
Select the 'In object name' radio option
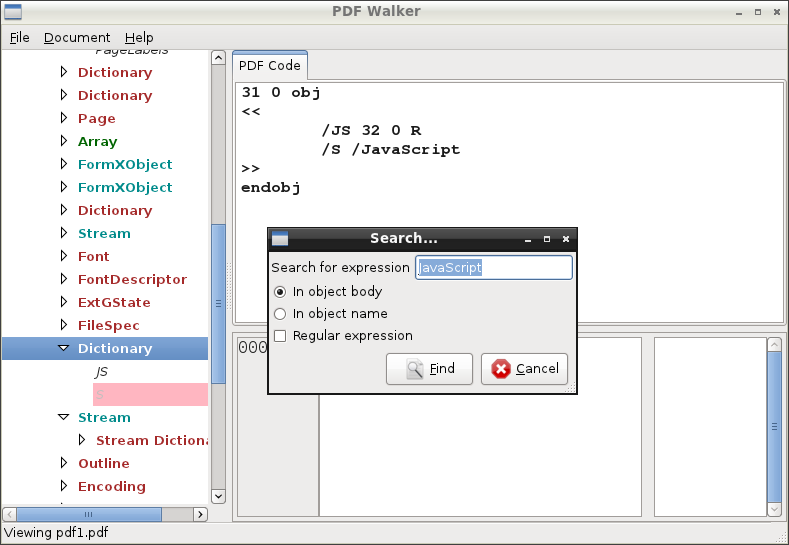point(280,314)
